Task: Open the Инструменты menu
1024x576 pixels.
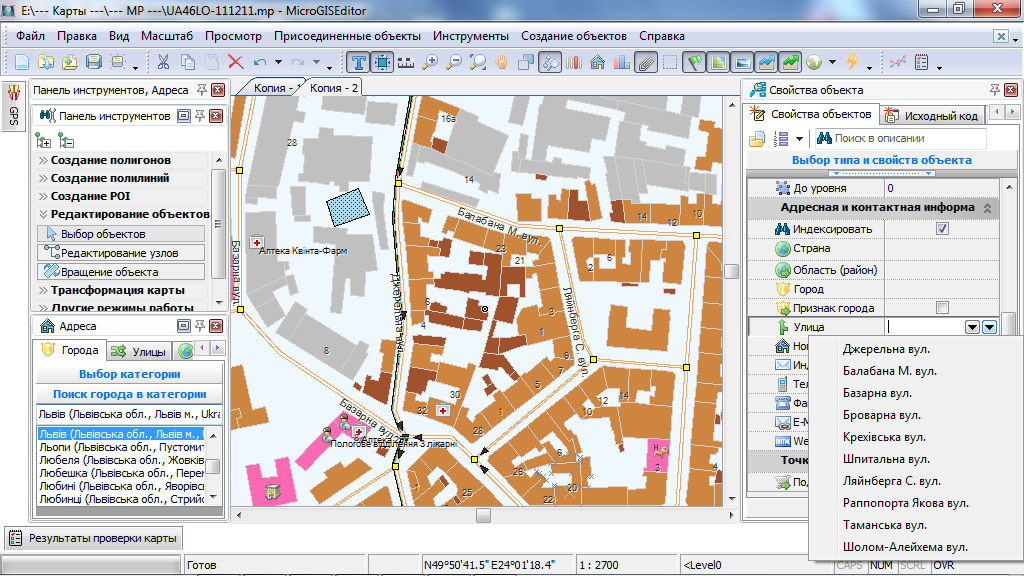Action: [x=471, y=36]
